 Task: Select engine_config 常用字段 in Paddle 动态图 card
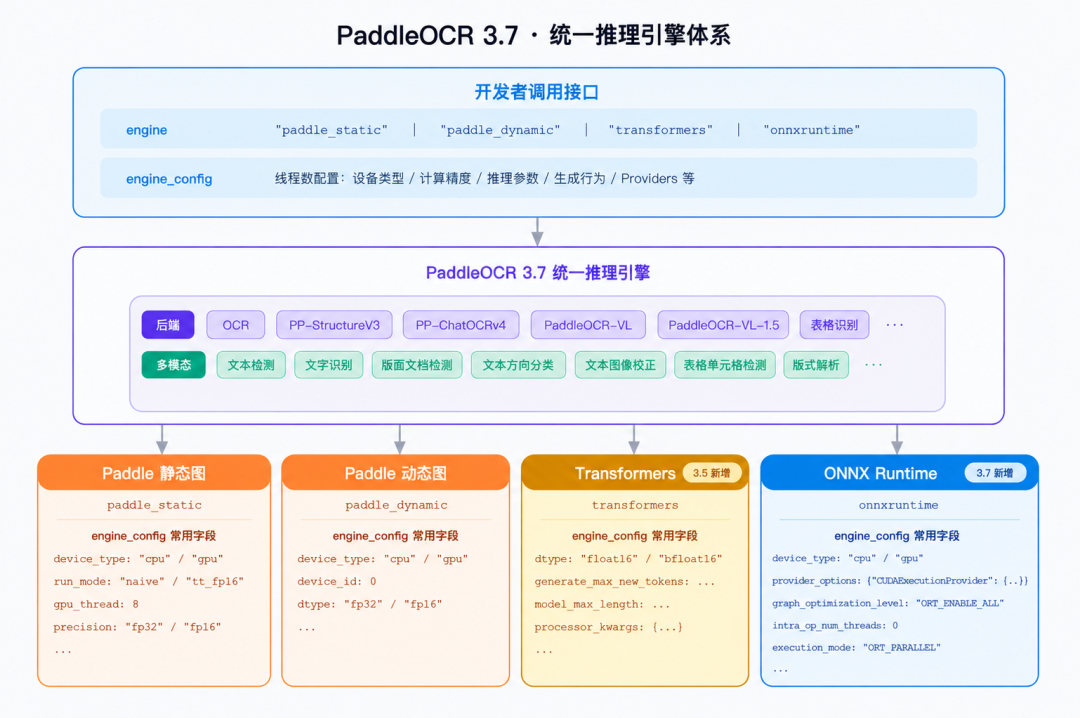tap(395, 535)
